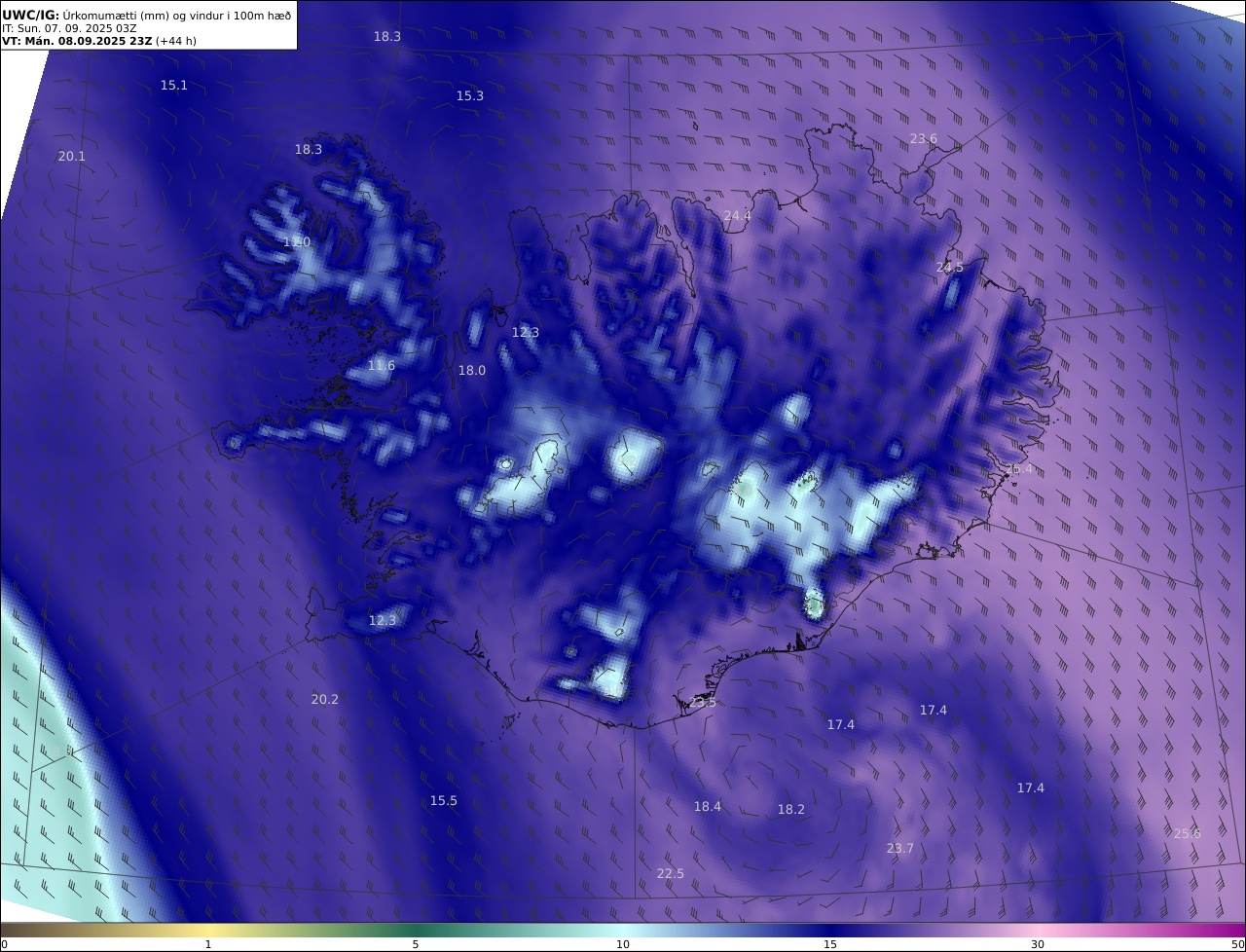Click the 22.5 value label
Screen dimensions: 1246x952
(671, 874)
